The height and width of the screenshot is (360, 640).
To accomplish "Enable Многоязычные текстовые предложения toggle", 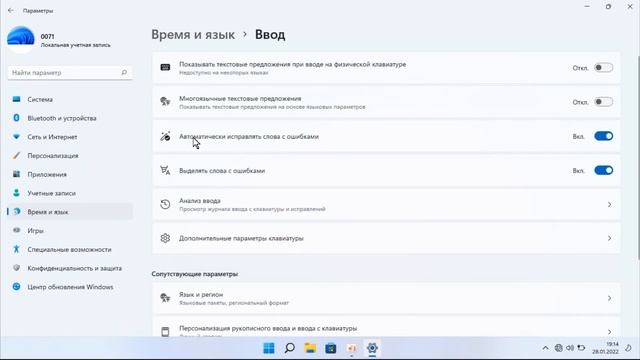I will point(603,102).
